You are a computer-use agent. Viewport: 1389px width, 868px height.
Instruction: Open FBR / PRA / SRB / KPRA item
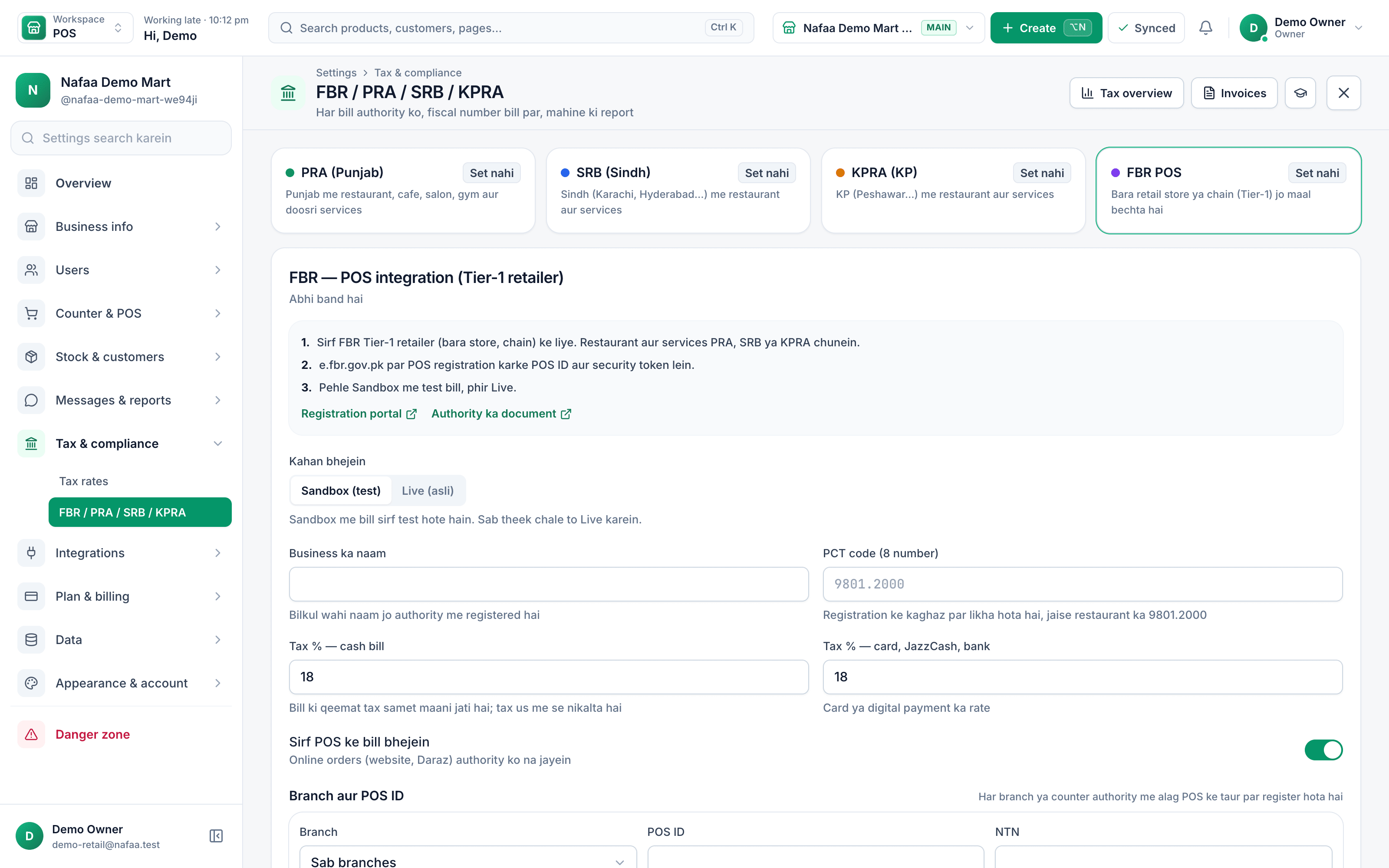click(140, 512)
